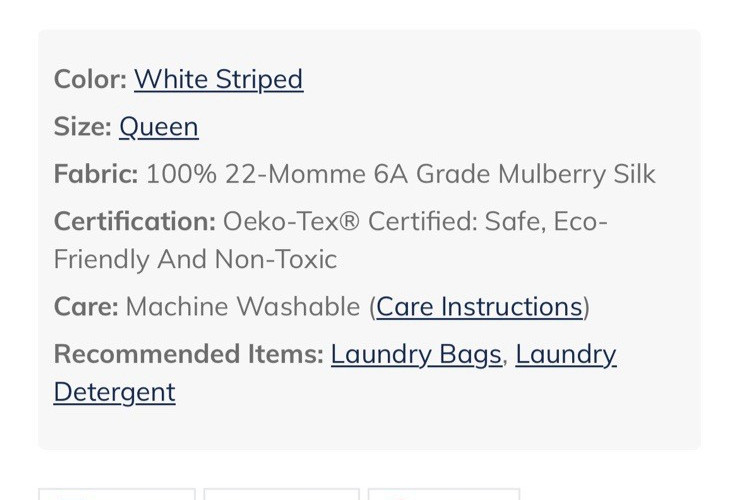Click the Certification label

[x=135, y=221]
